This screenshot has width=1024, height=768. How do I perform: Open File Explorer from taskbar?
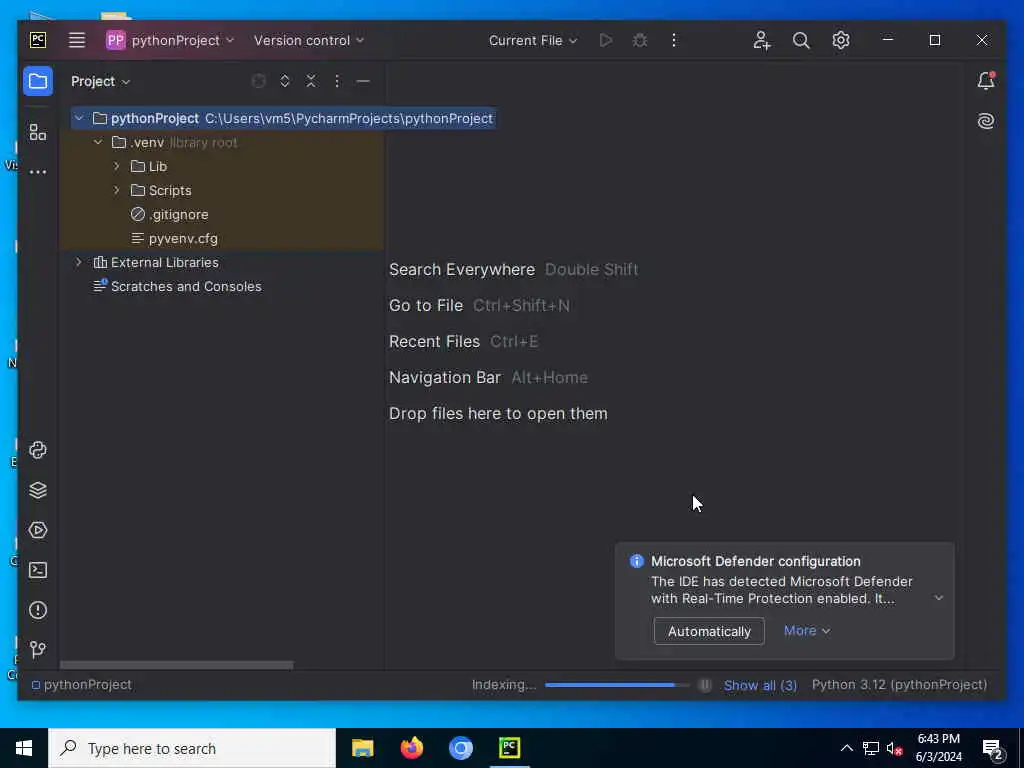tap(362, 748)
